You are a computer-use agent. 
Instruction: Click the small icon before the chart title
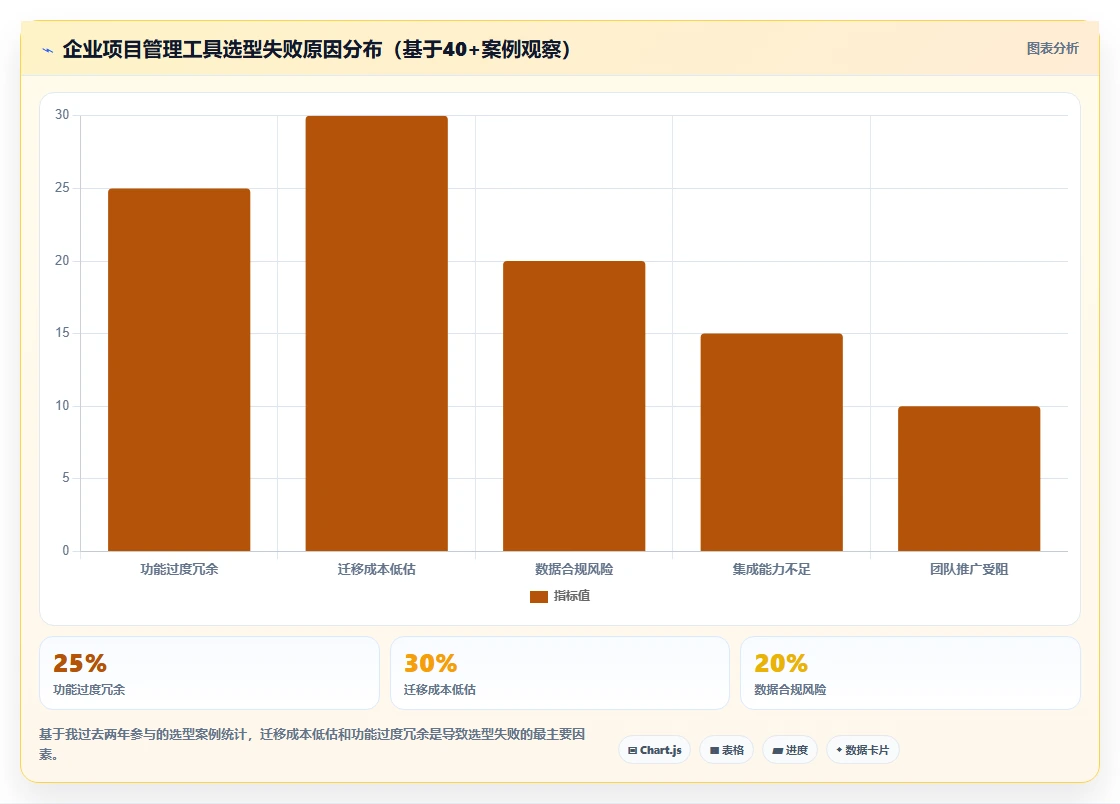48,50
